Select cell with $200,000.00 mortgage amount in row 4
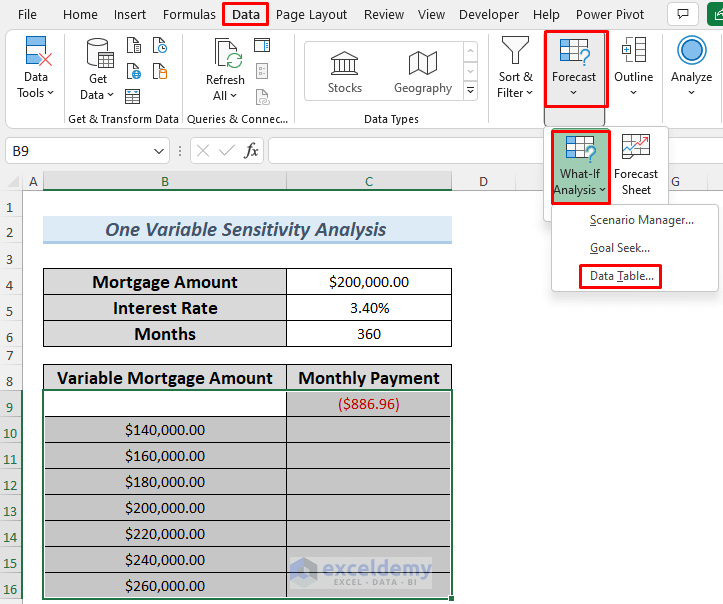Image resolution: width=723 pixels, height=604 pixels. [369, 282]
